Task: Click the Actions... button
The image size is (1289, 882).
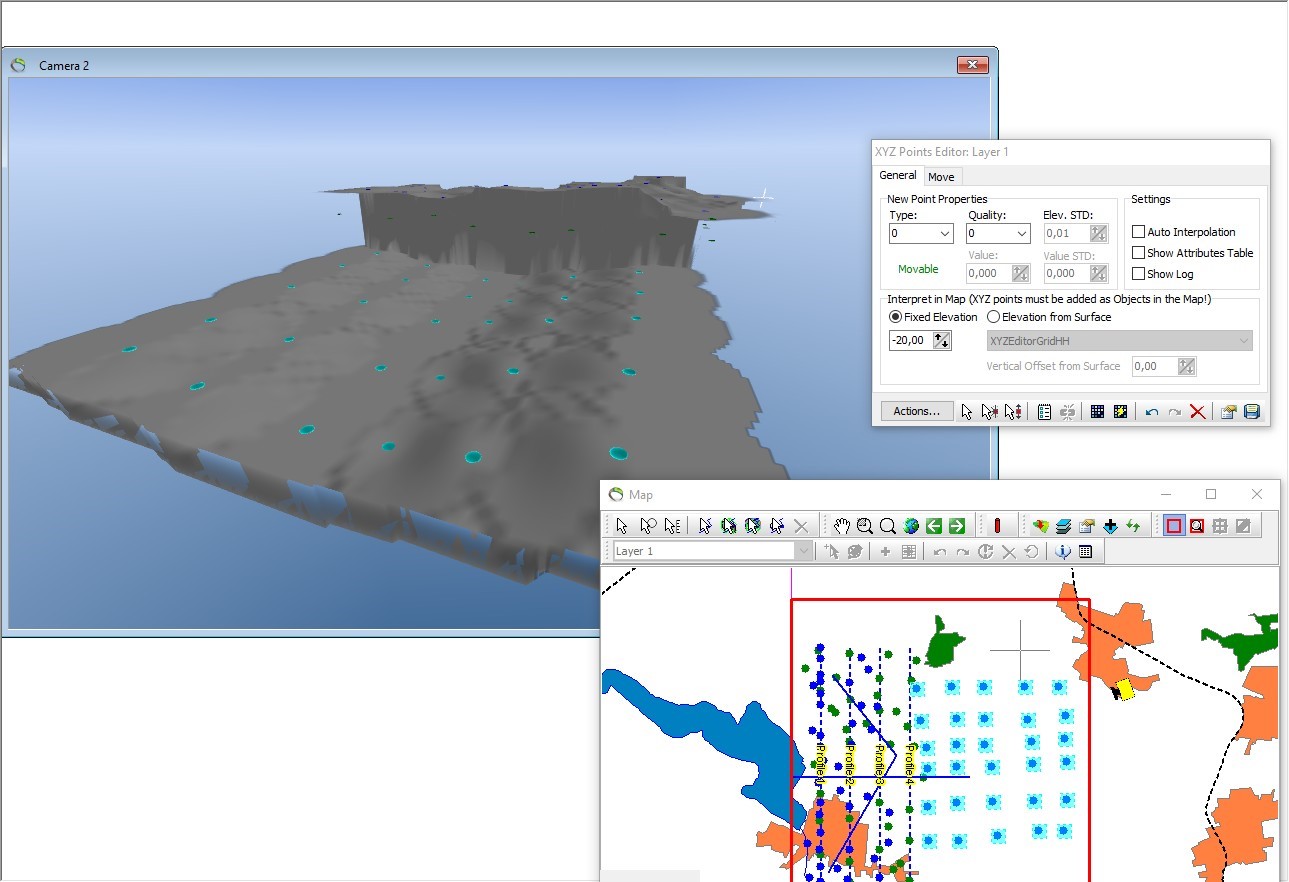Action: (x=917, y=411)
